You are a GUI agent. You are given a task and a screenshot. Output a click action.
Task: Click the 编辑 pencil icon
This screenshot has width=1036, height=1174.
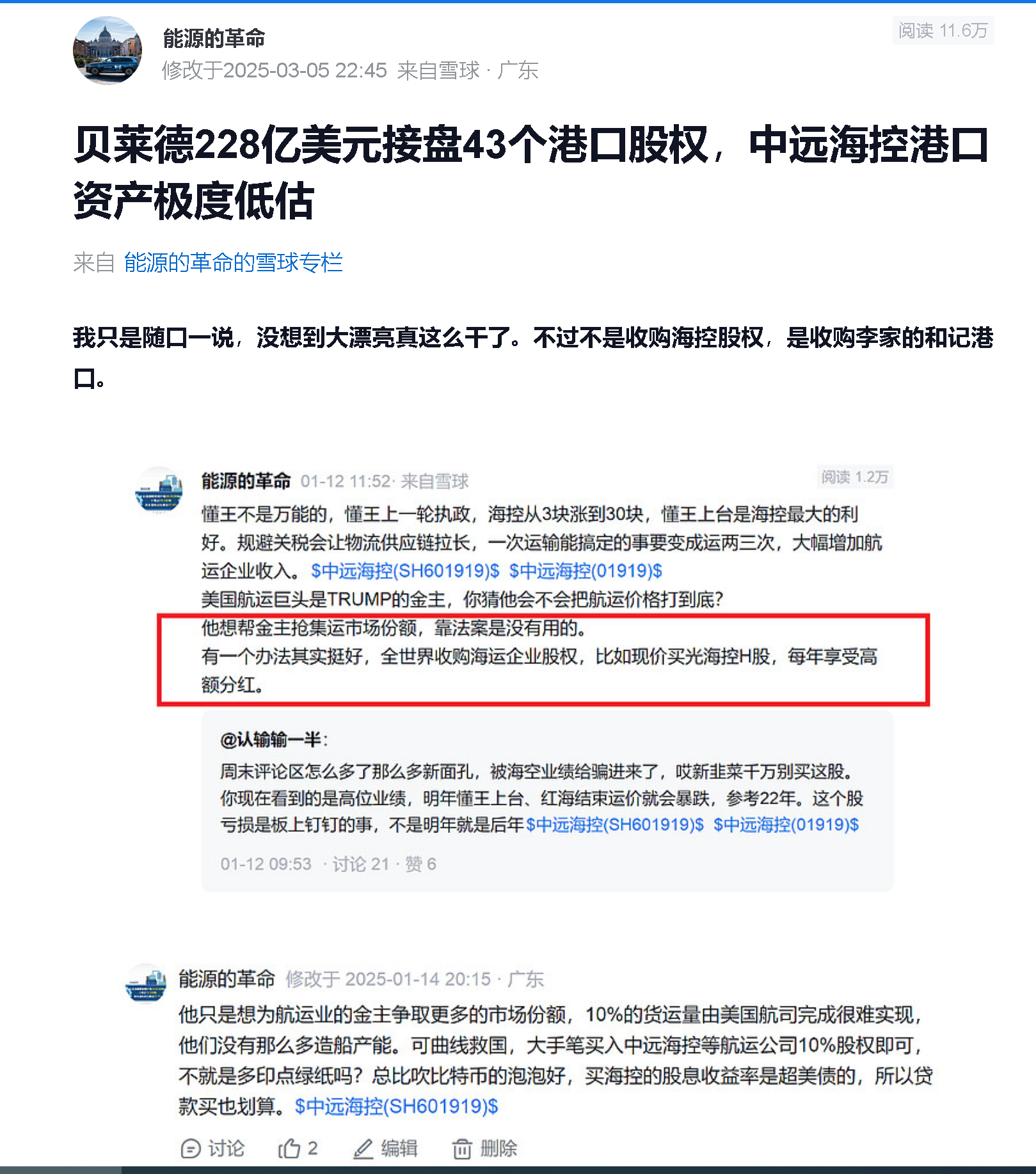click(363, 1149)
